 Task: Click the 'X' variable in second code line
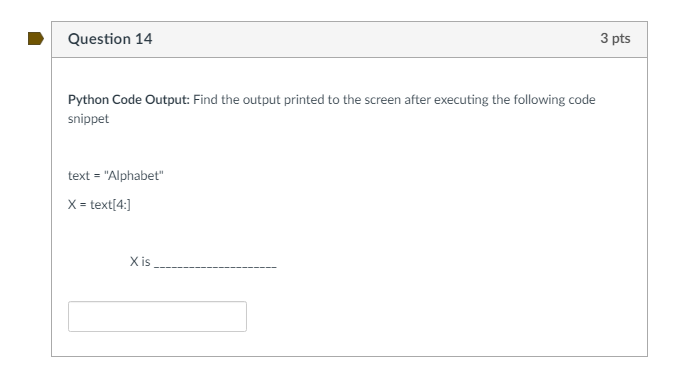(x=72, y=204)
